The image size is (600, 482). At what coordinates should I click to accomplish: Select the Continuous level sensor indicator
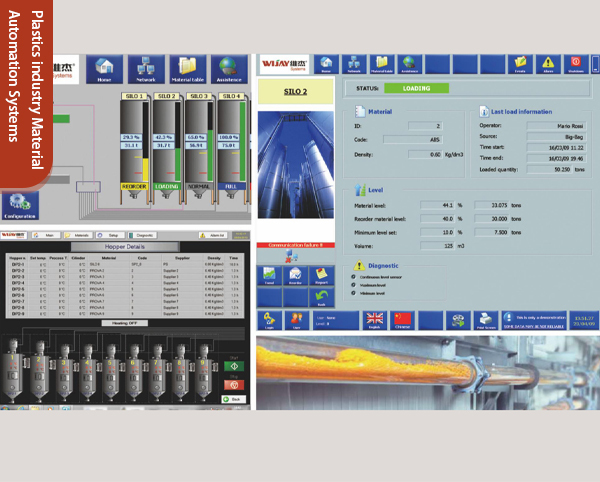(x=353, y=277)
